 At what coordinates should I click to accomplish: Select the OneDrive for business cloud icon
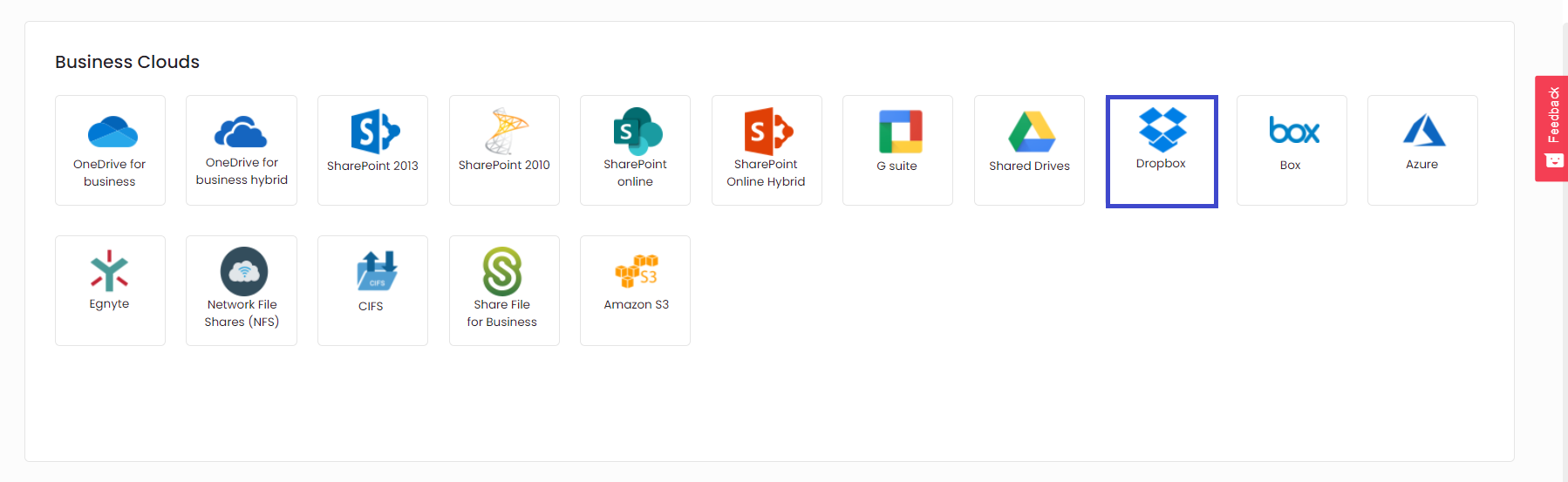click(112, 132)
